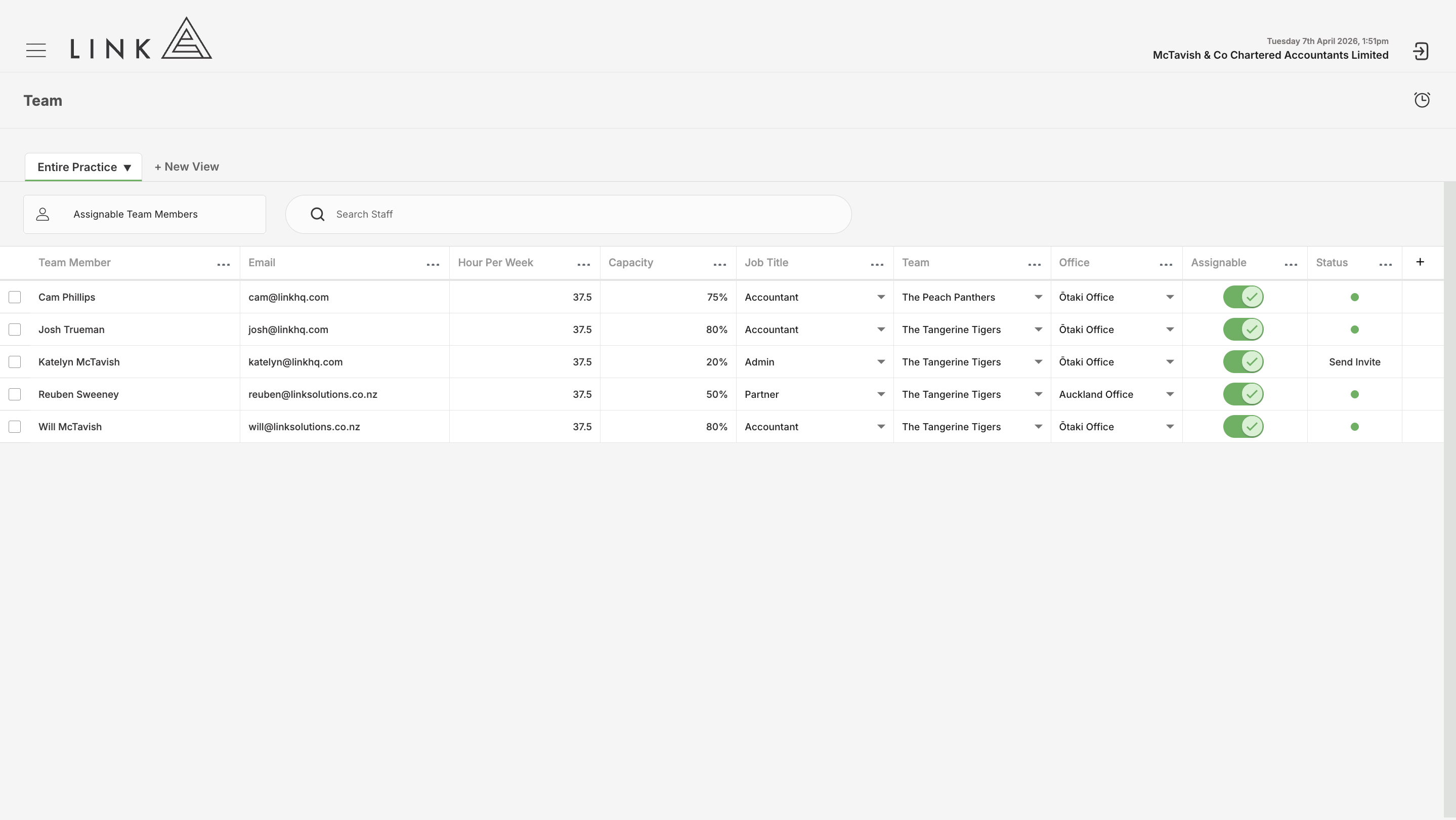
Task: Turn off Reuben Sweeney's assignable switch
Action: pyautogui.click(x=1243, y=394)
